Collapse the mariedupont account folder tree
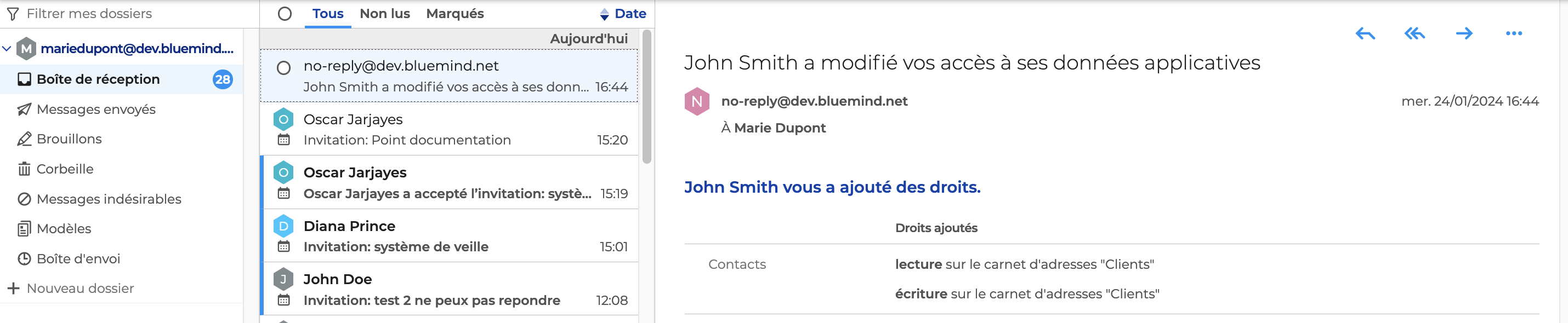Viewport: 1568px width, 323px height. click(7, 49)
